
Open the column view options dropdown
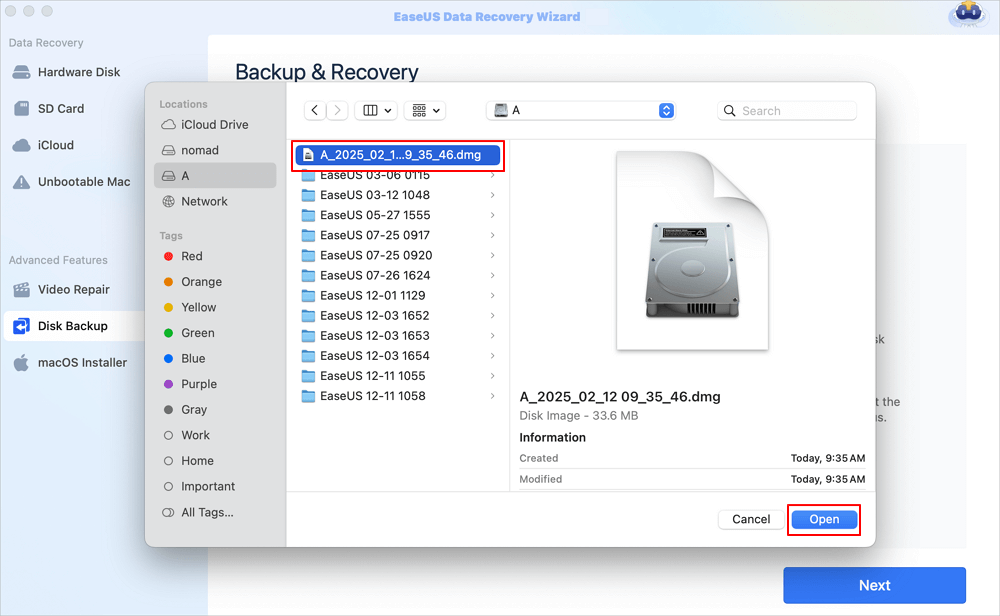[376, 110]
